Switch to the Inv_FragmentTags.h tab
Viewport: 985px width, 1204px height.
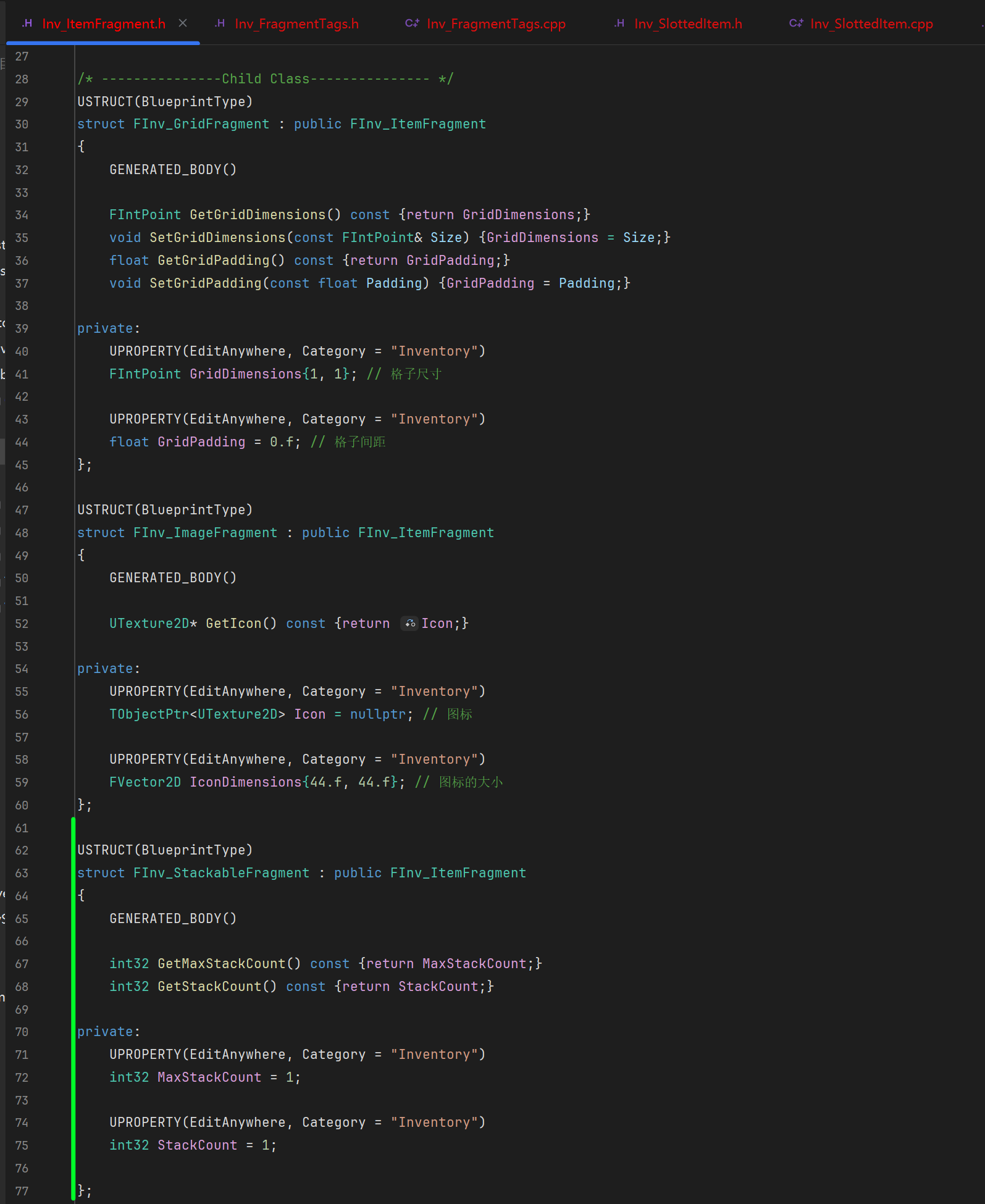(287, 23)
